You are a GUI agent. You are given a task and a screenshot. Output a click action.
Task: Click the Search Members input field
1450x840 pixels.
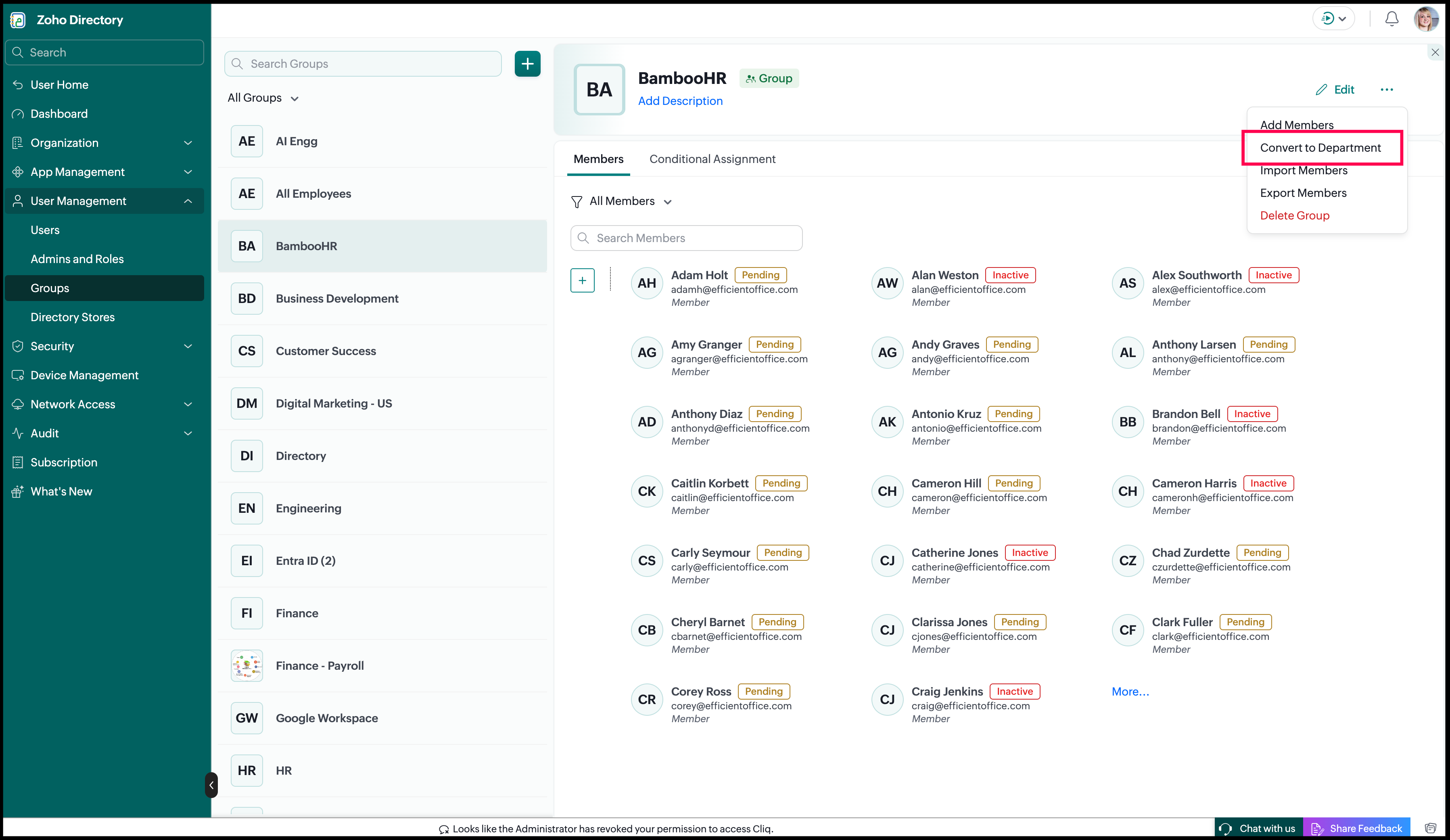pos(686,238)
